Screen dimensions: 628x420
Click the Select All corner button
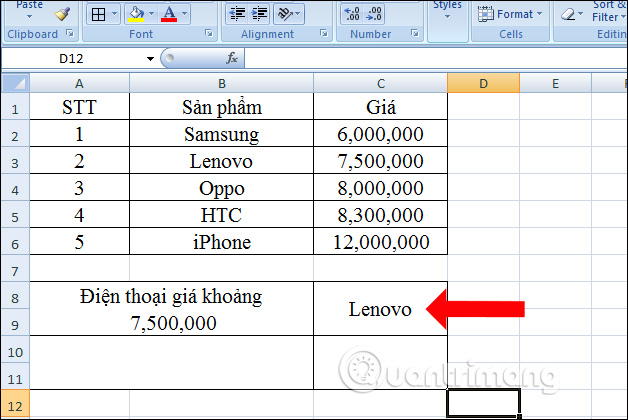(x=16, y=83)
